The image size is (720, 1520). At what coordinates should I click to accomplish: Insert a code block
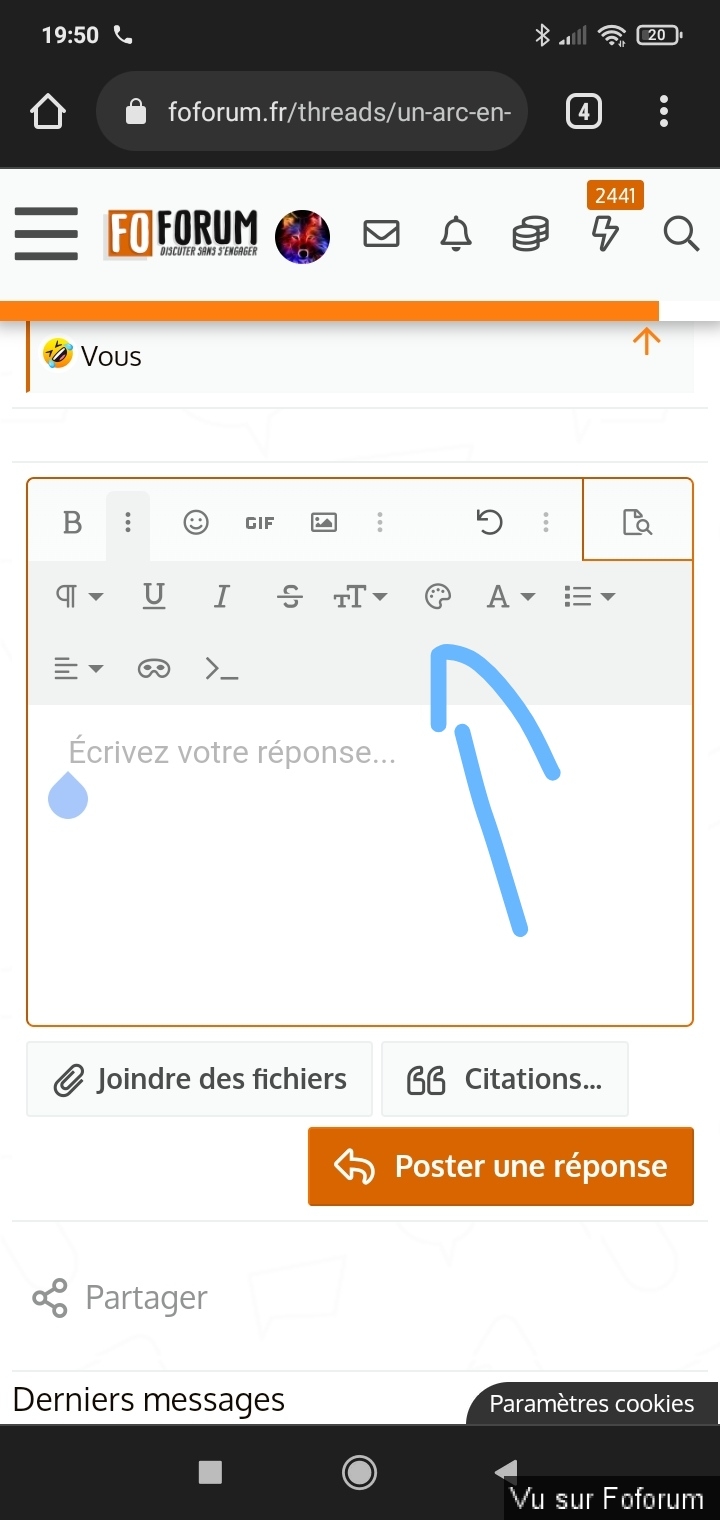pyautogui.click(x=221, y=669)
